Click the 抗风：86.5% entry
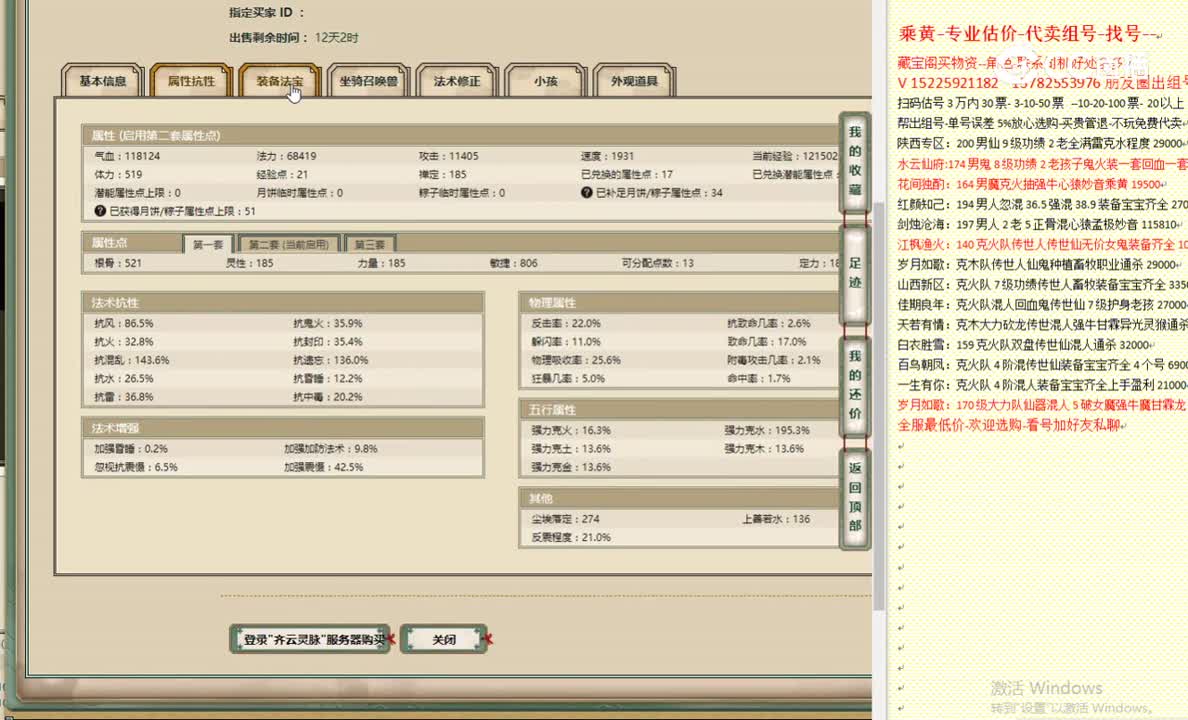Screen dimensions: 1188x720 [x=123, y=323]
